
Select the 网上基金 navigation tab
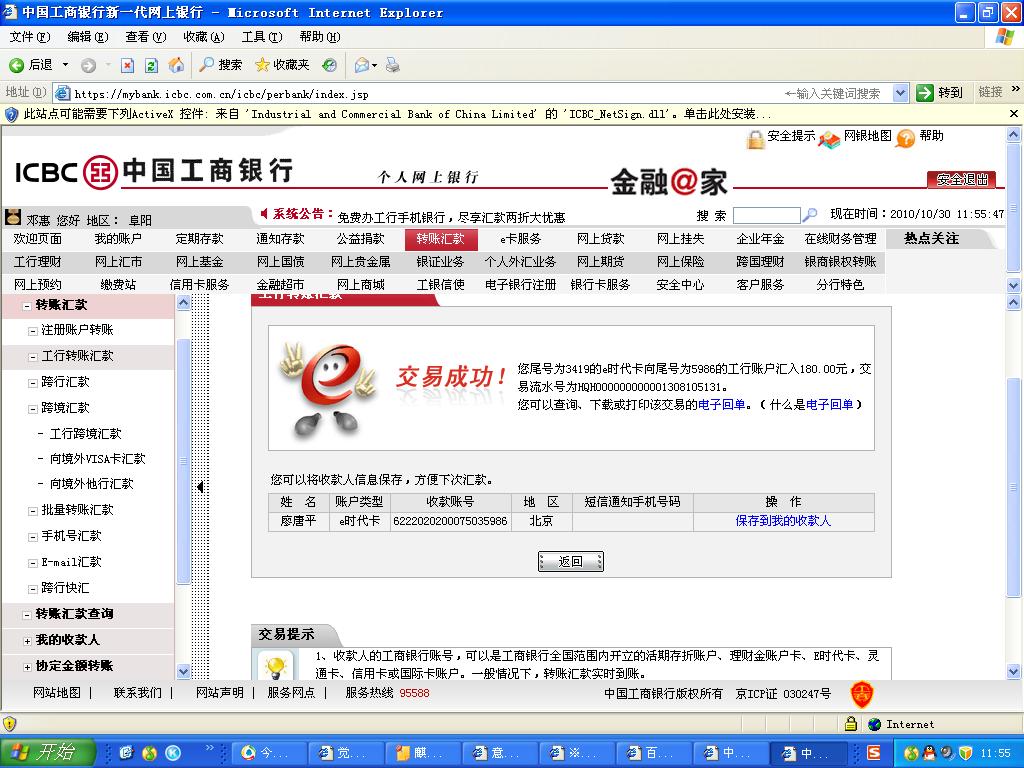click(x=199, y=262)
